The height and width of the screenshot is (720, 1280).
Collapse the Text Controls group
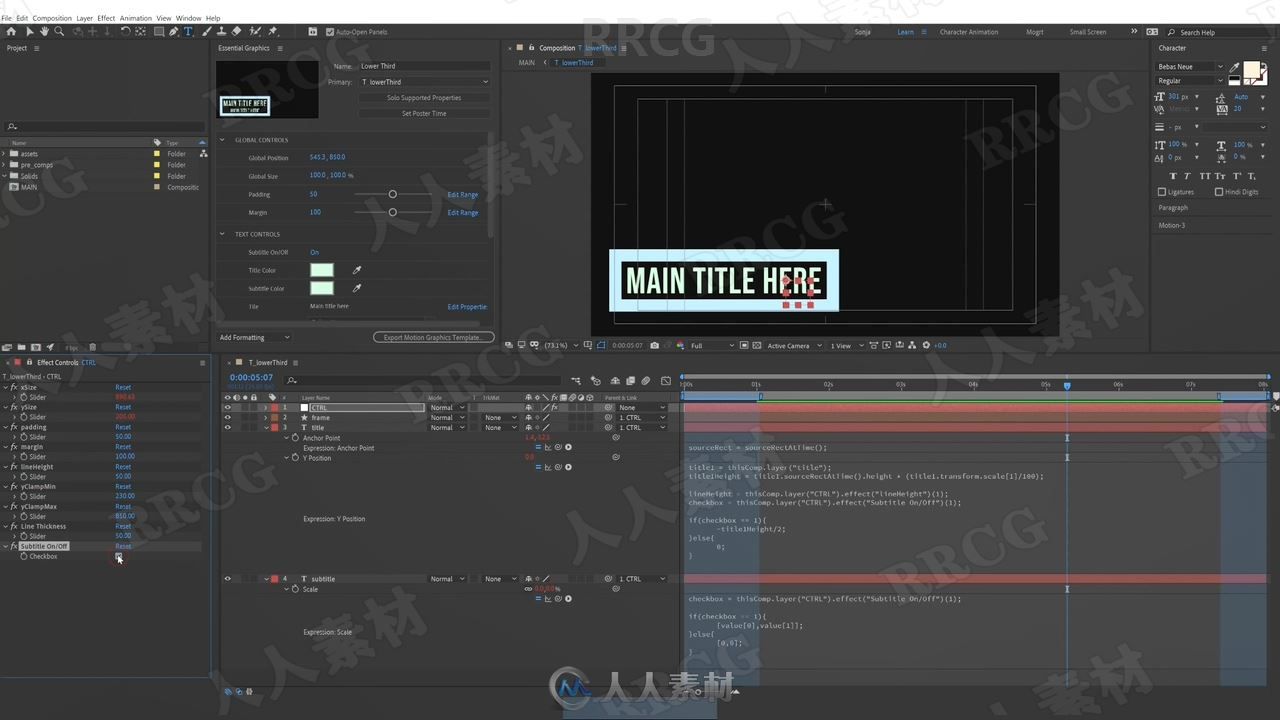222,234
